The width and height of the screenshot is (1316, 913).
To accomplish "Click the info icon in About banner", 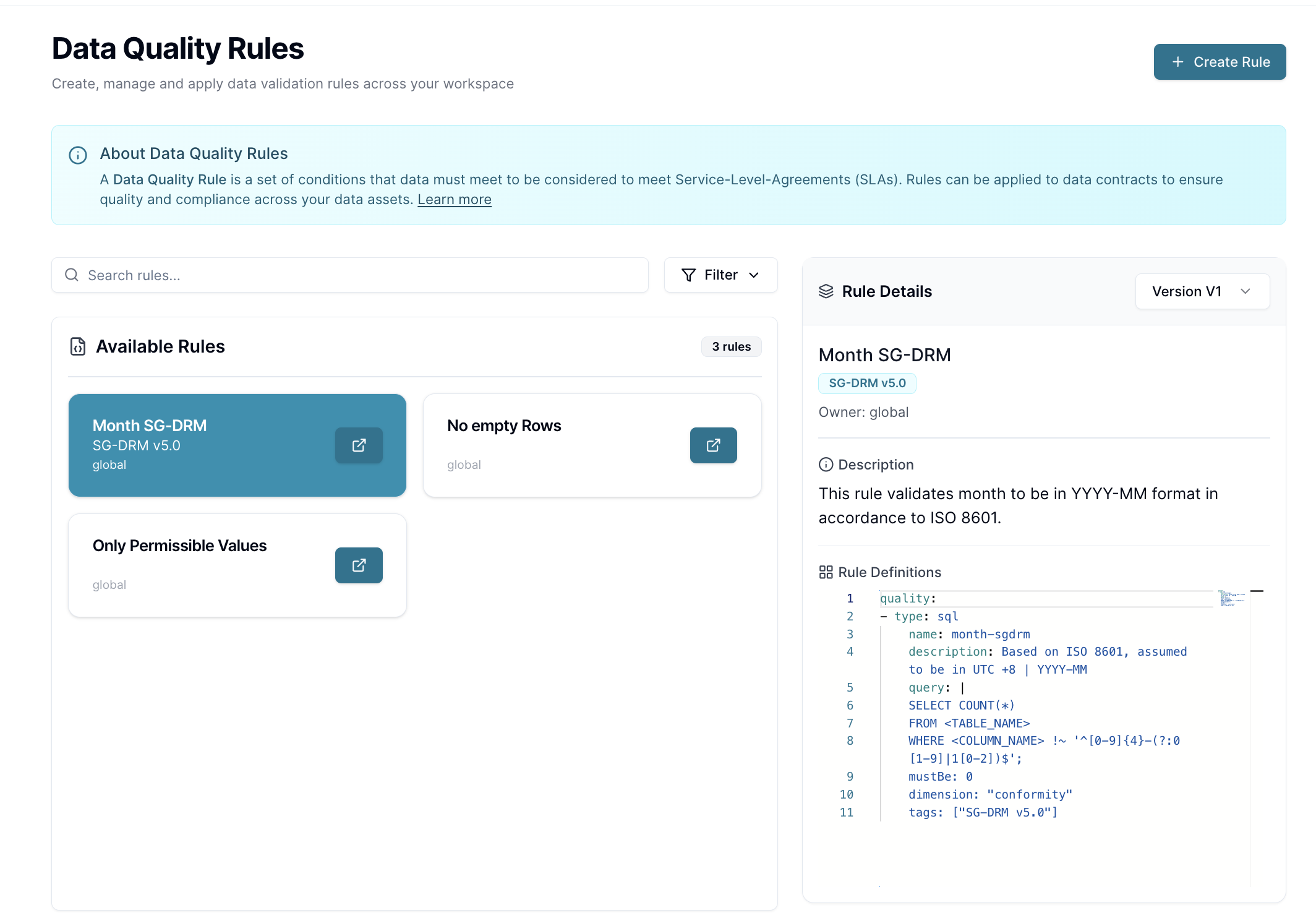I will [x=78, y=155].
